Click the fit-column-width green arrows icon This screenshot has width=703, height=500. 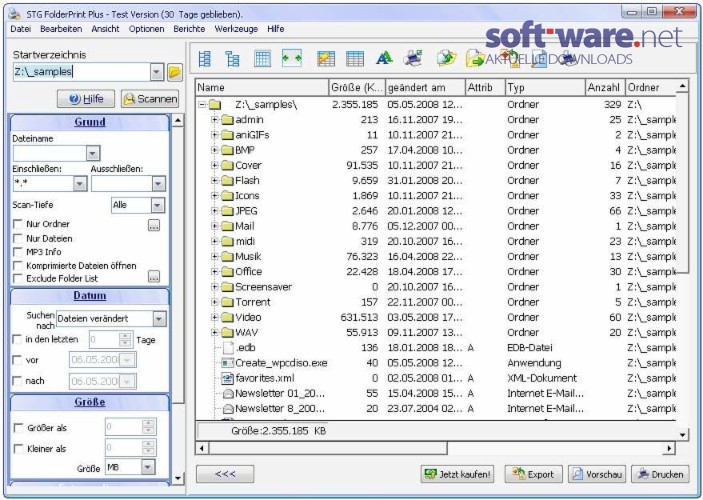[292, 58]
